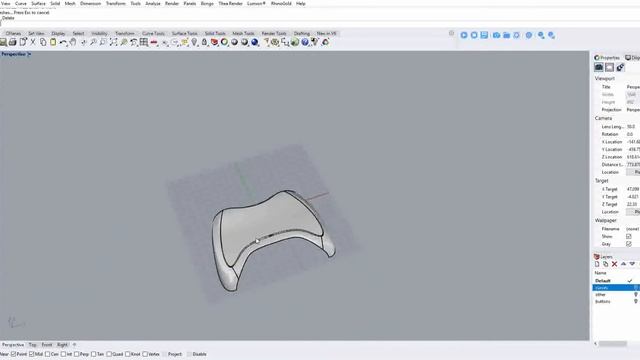Click the camera viewport properties icon
640x360 pixels.
[599, 67]
